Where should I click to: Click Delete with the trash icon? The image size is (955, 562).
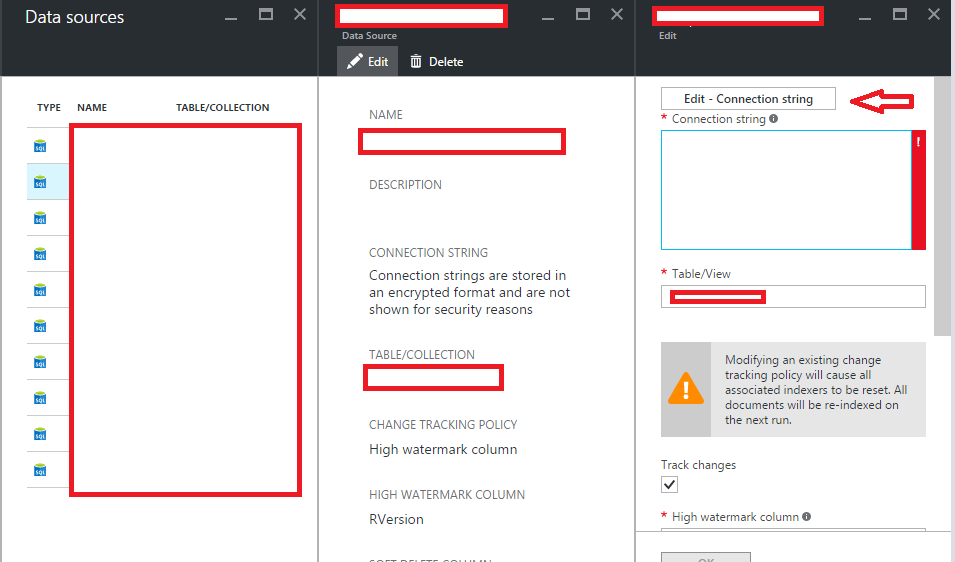(436, 62)
